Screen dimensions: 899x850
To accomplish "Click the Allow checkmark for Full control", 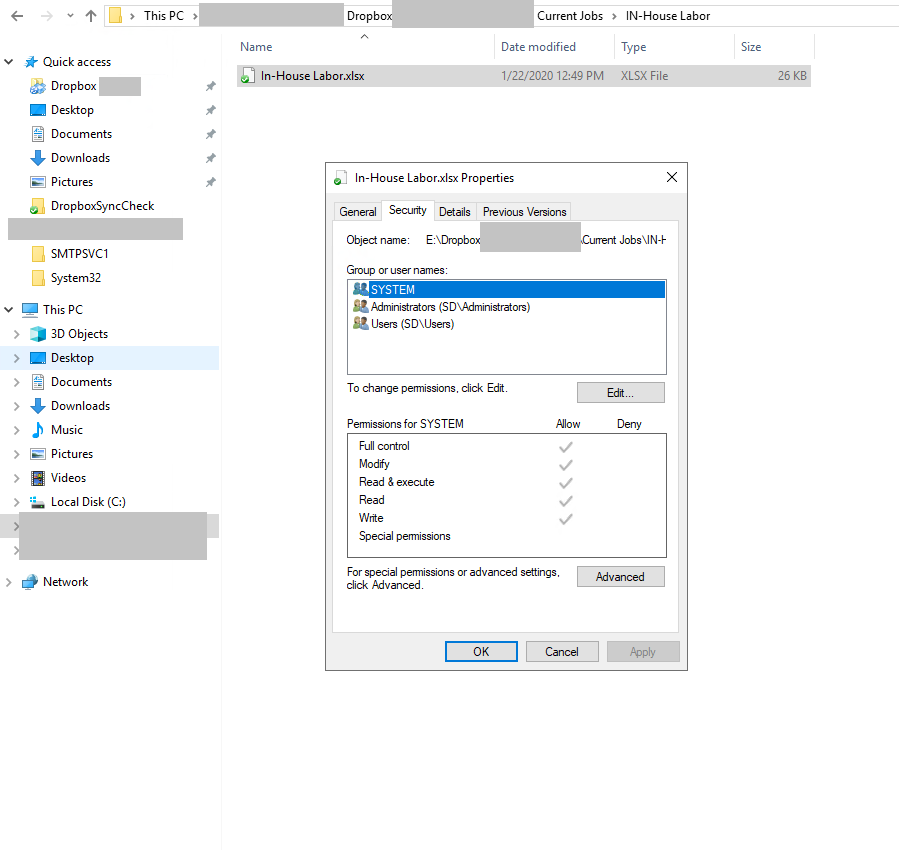I will [x=566, y=445].
